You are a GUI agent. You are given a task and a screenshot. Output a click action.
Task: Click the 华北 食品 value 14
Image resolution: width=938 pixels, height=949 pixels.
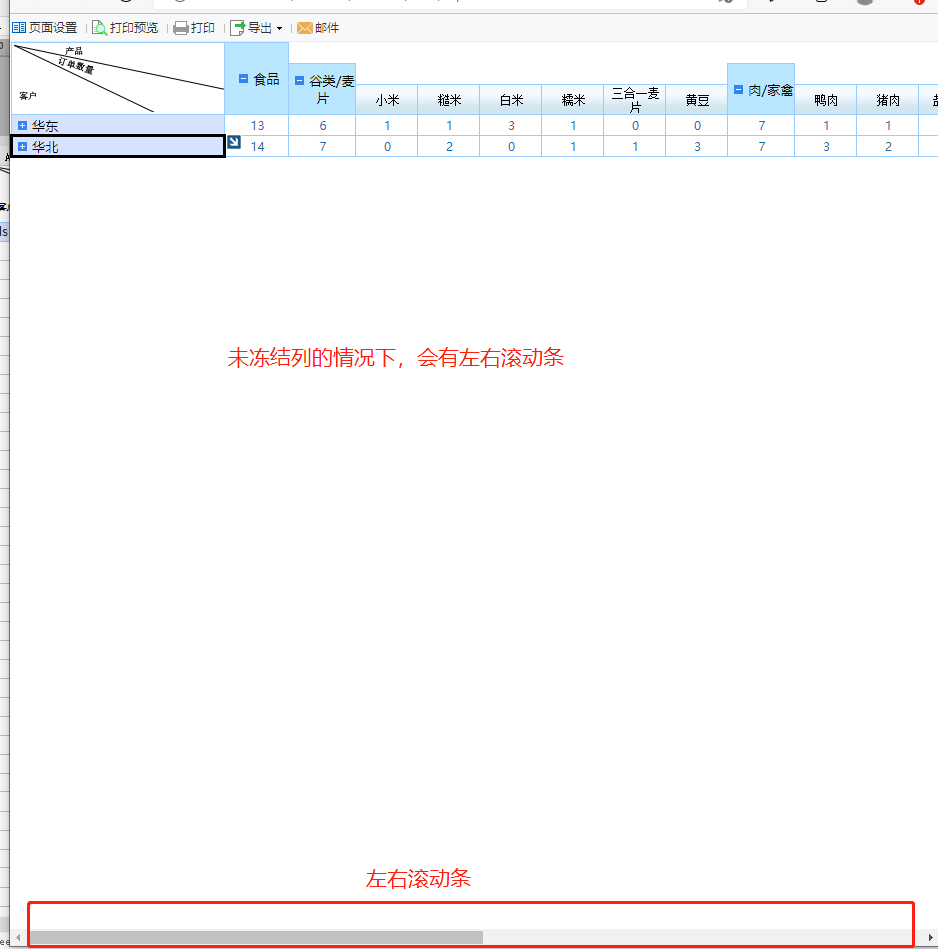tap(257, 146)
